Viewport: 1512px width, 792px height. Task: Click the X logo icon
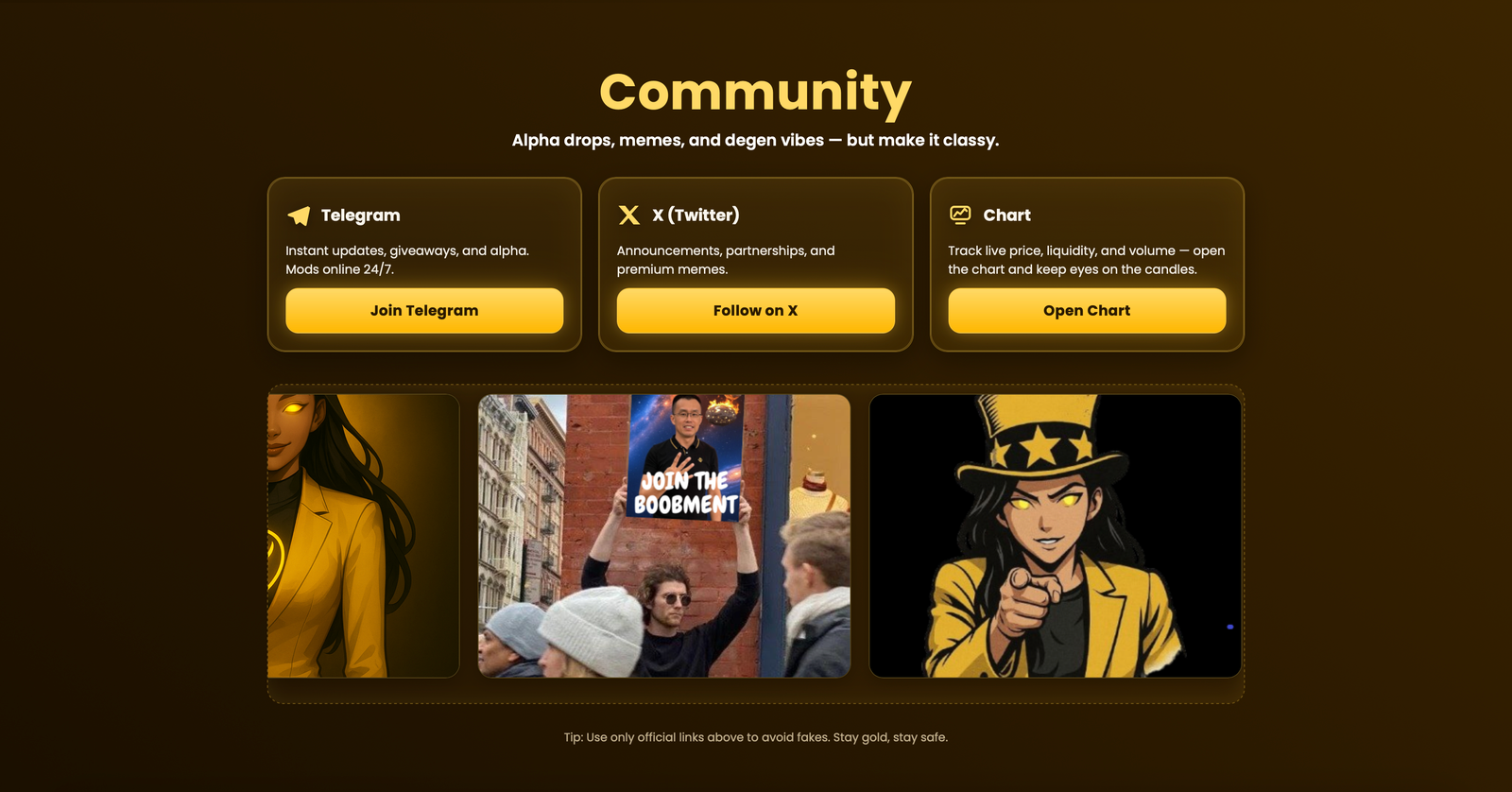629,215
